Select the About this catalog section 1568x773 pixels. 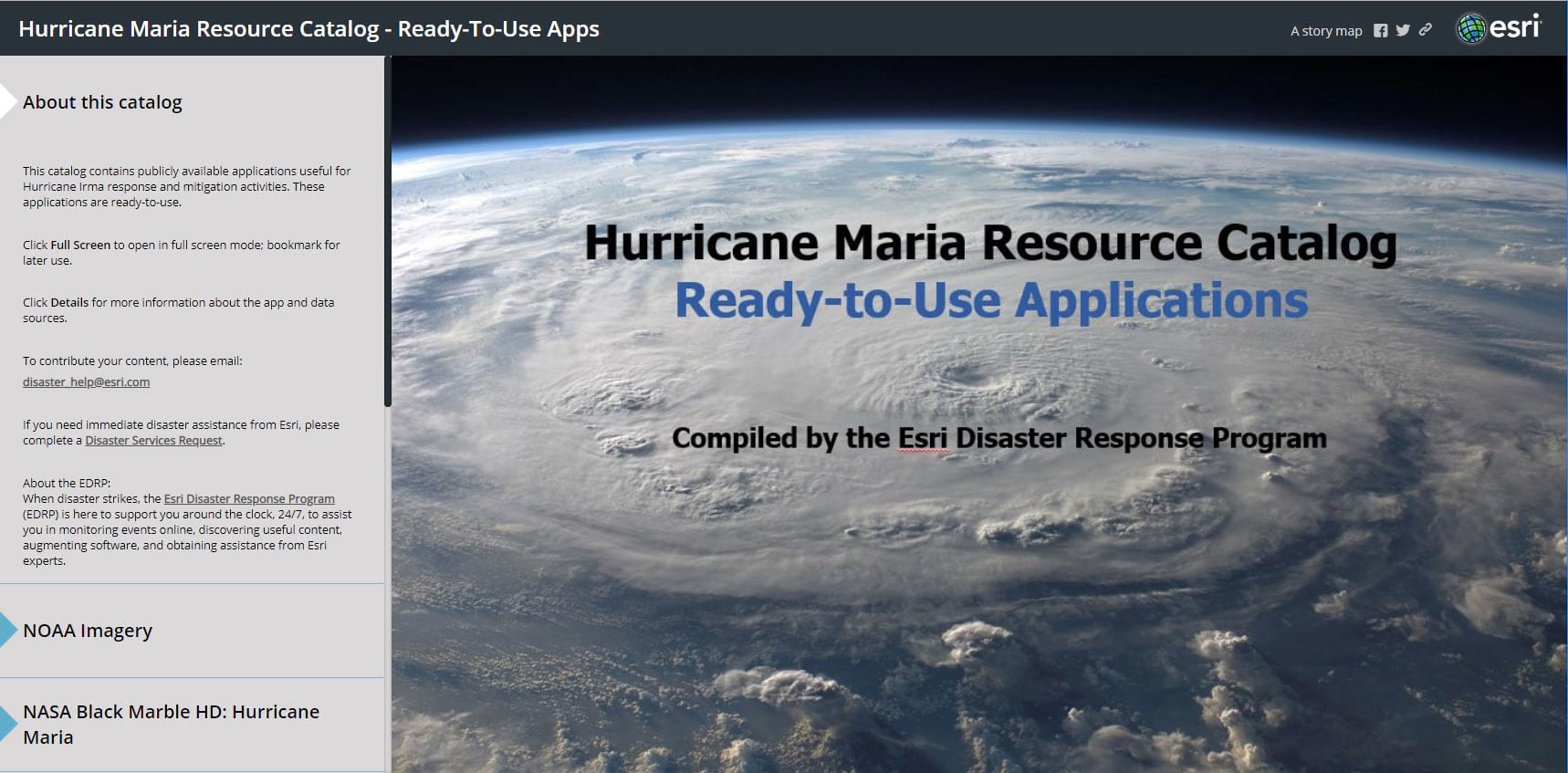[102, 102]
